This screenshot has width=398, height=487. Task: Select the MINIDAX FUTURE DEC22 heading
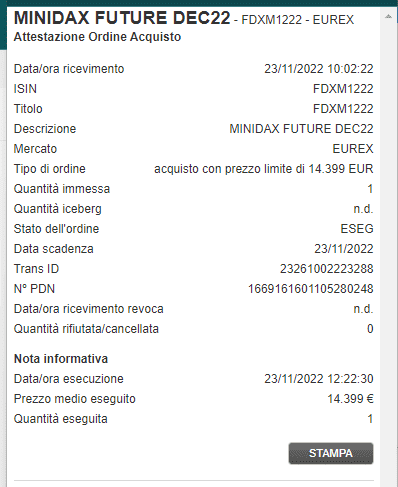[x=122, y=18]
